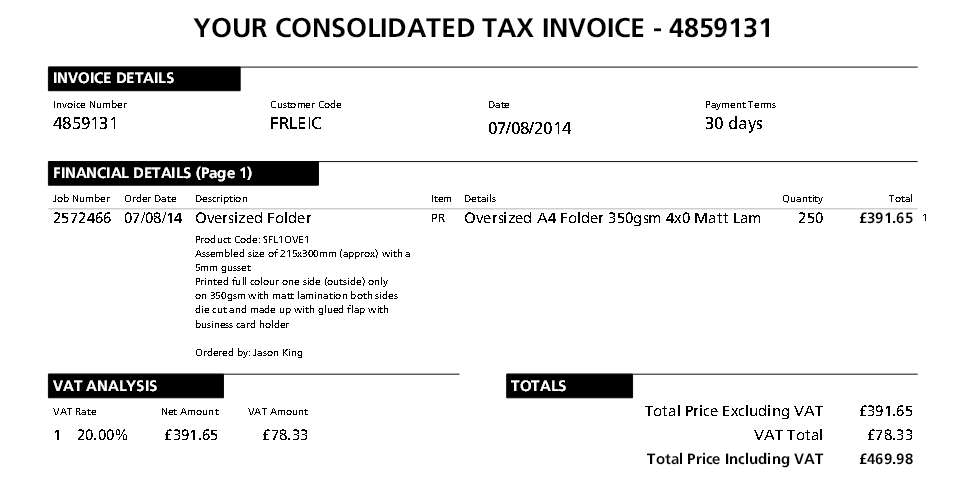Select the INVOICE DETAILS section header
Image resolution: width=953 pixels, height=485 pixels.
(x=144, y=78)
